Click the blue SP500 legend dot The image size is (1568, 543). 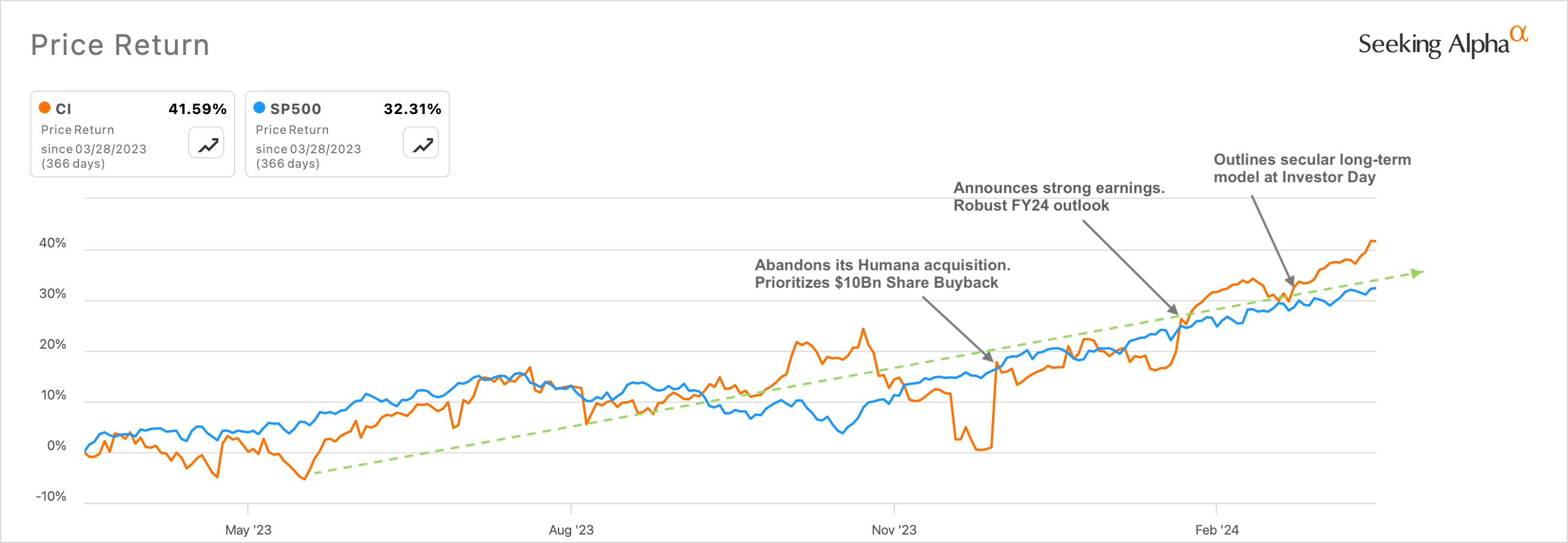click(259, 108)
